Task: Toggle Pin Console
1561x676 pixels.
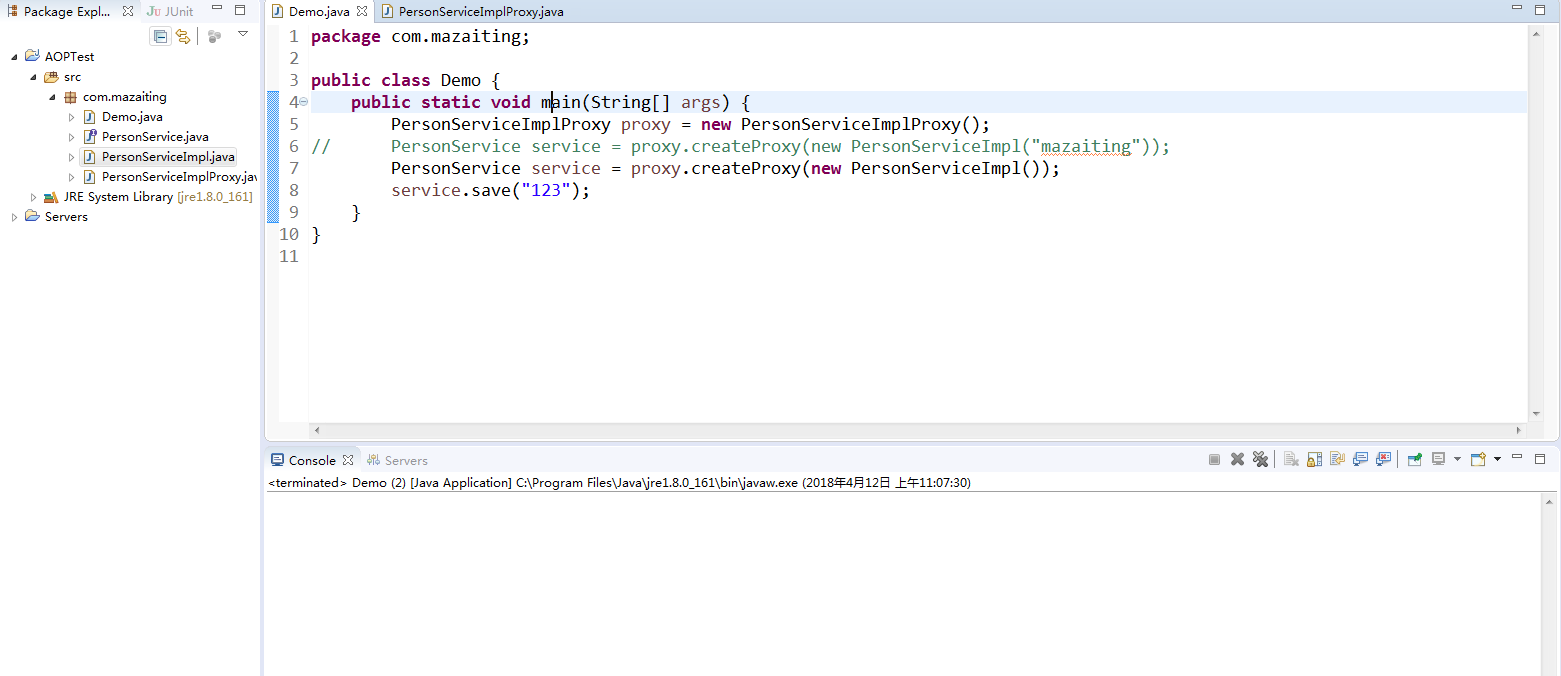Action: [x=1414, y=459]
